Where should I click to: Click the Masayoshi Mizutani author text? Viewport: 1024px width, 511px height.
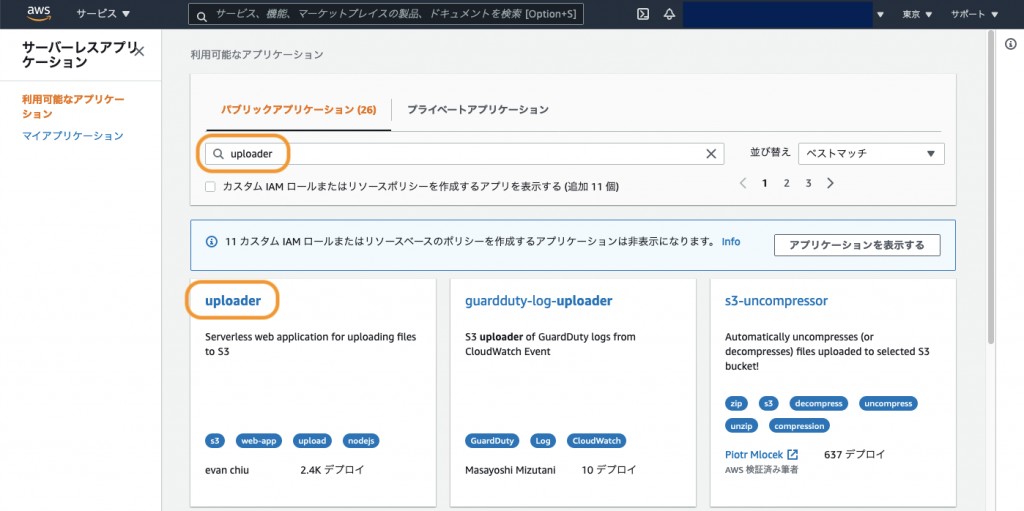[x=510, y=470]
